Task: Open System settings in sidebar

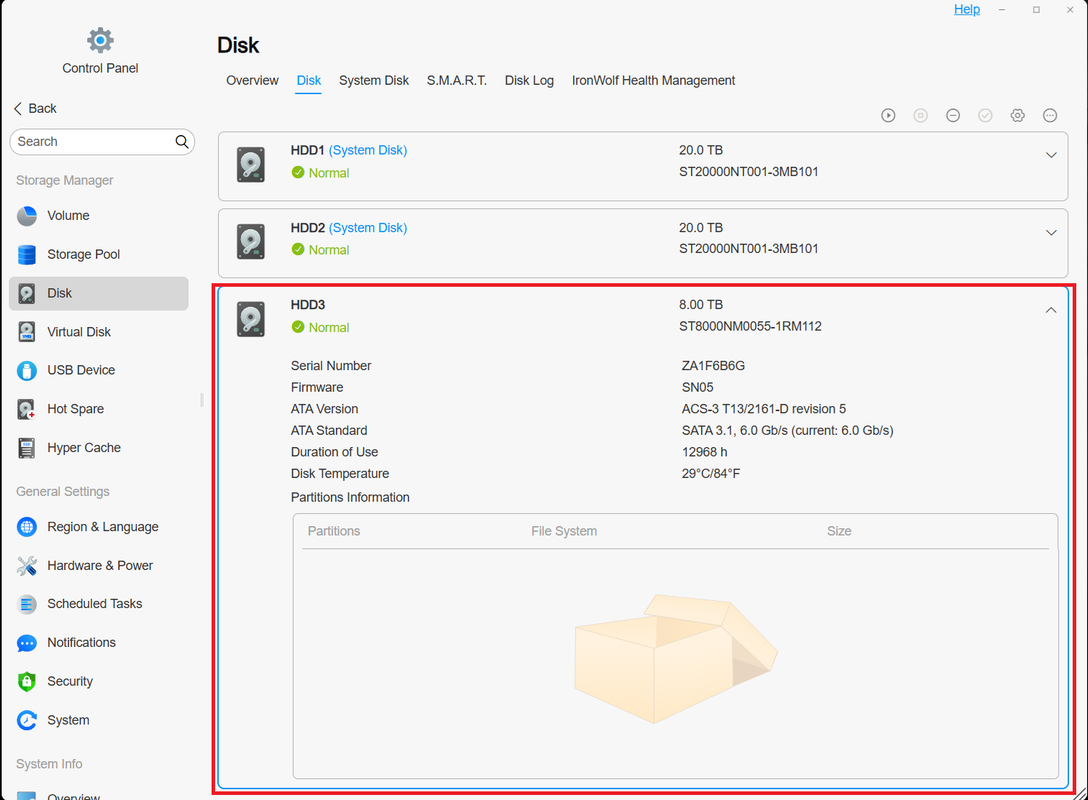Action: tap(99, 721)
